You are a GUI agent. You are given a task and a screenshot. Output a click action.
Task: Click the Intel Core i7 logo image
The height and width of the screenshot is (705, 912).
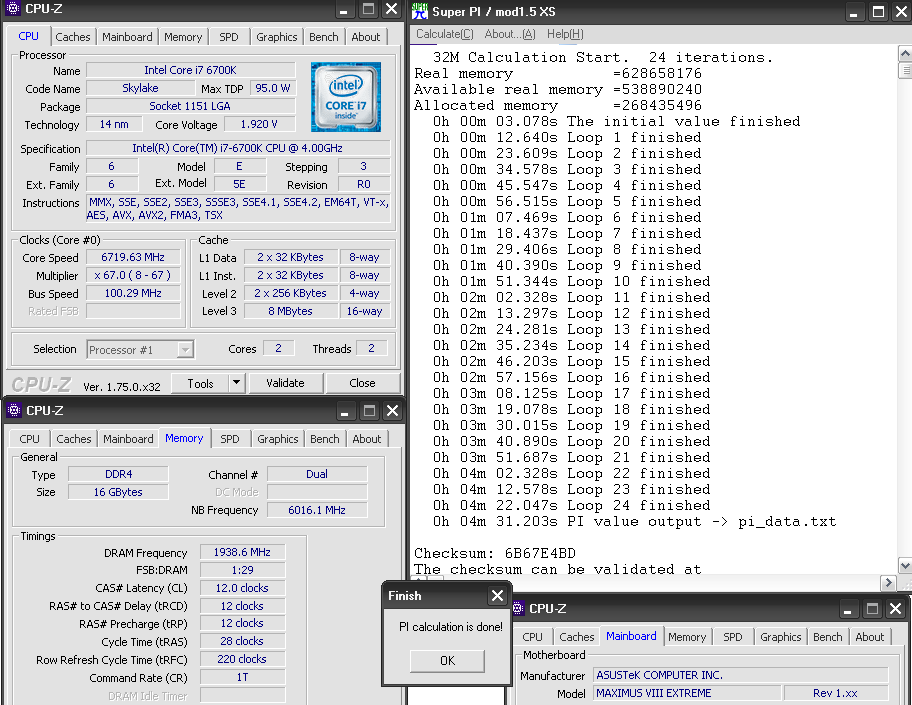(x=346, y=97)
